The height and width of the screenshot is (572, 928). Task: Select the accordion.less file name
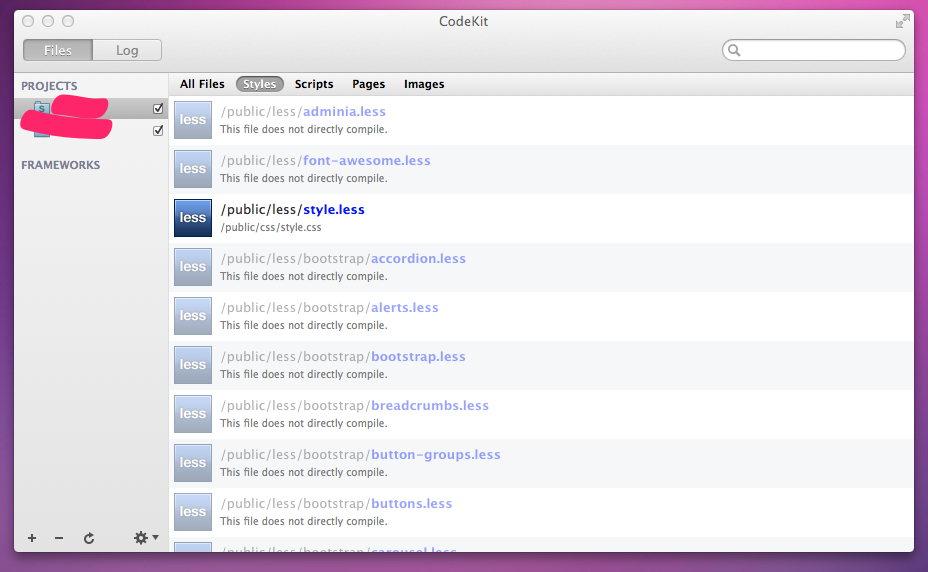click(x=418, y=259)
